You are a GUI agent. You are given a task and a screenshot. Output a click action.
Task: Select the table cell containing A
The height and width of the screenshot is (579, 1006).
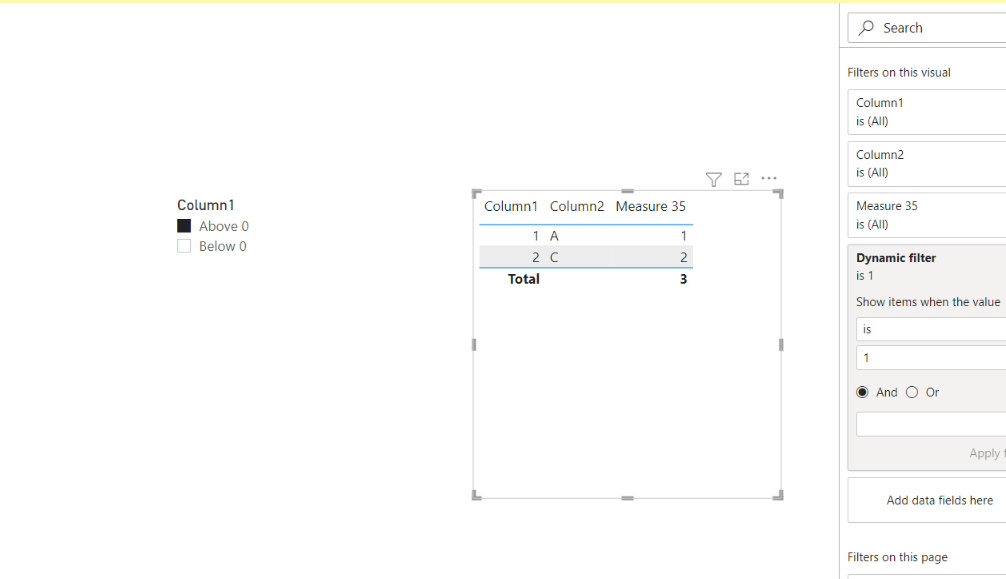click(554, 236)
